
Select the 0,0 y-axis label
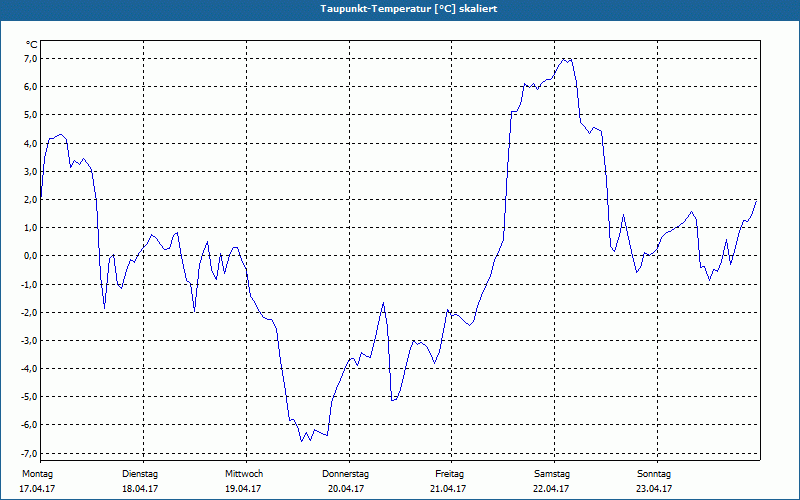click(31, 256)
